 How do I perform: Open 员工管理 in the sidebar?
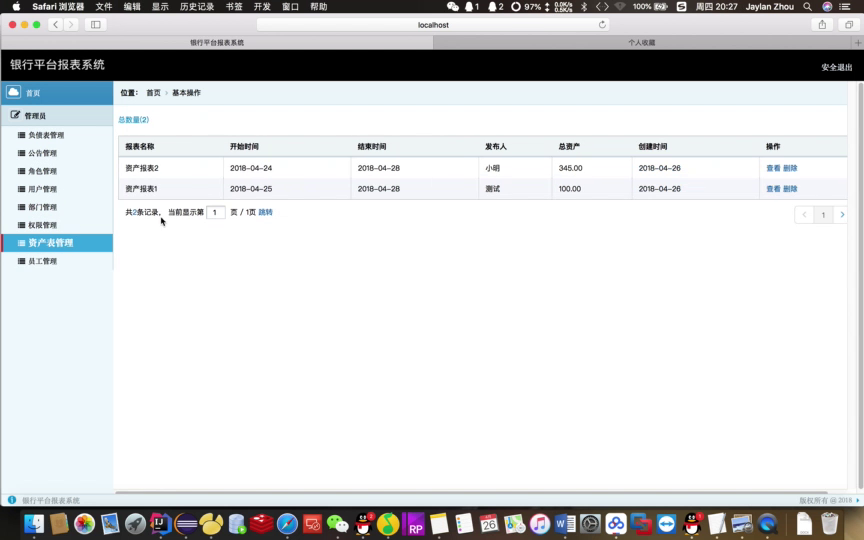click(x=42, y=261)
